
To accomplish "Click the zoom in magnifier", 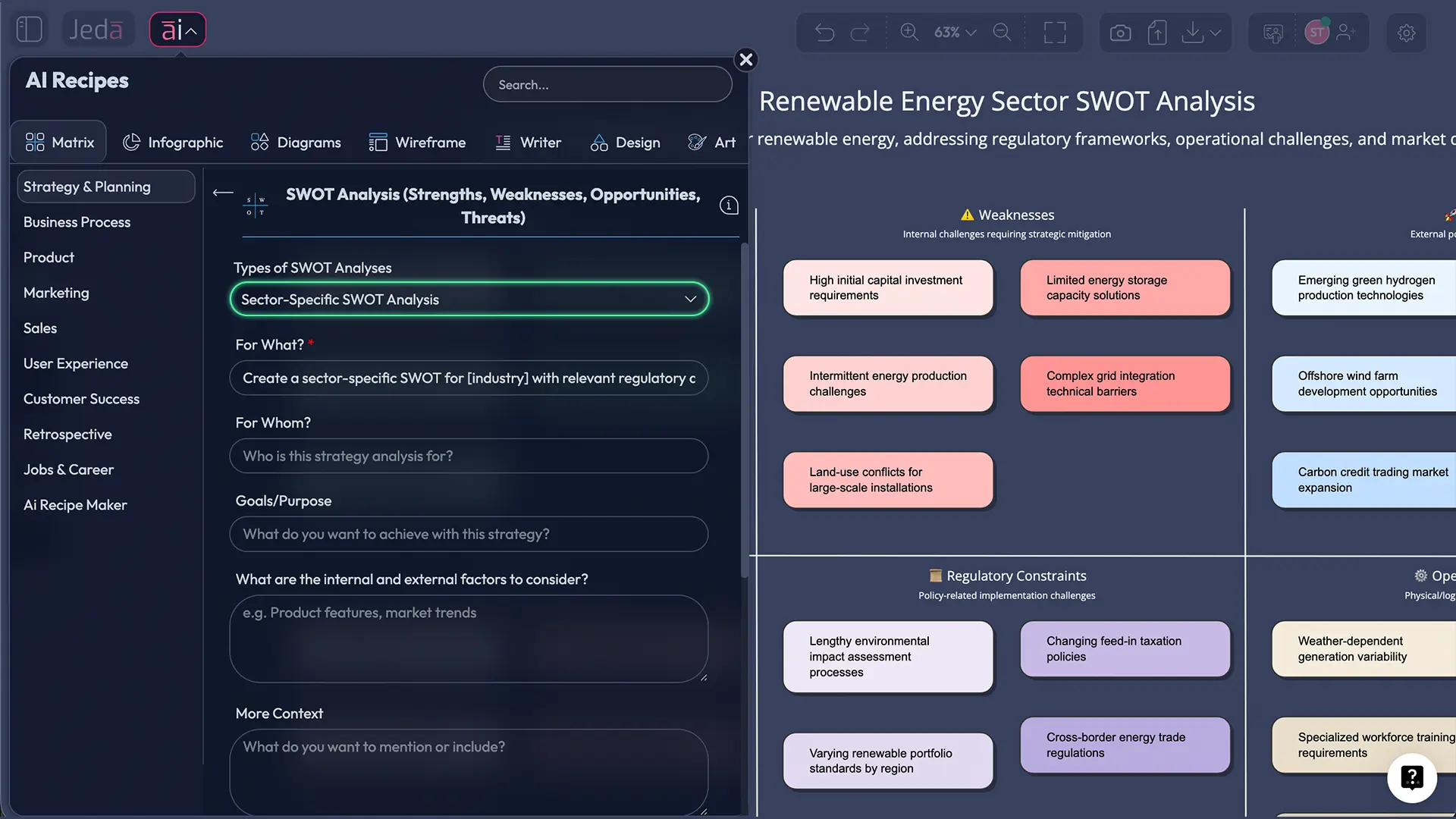I will pos(908,32).
